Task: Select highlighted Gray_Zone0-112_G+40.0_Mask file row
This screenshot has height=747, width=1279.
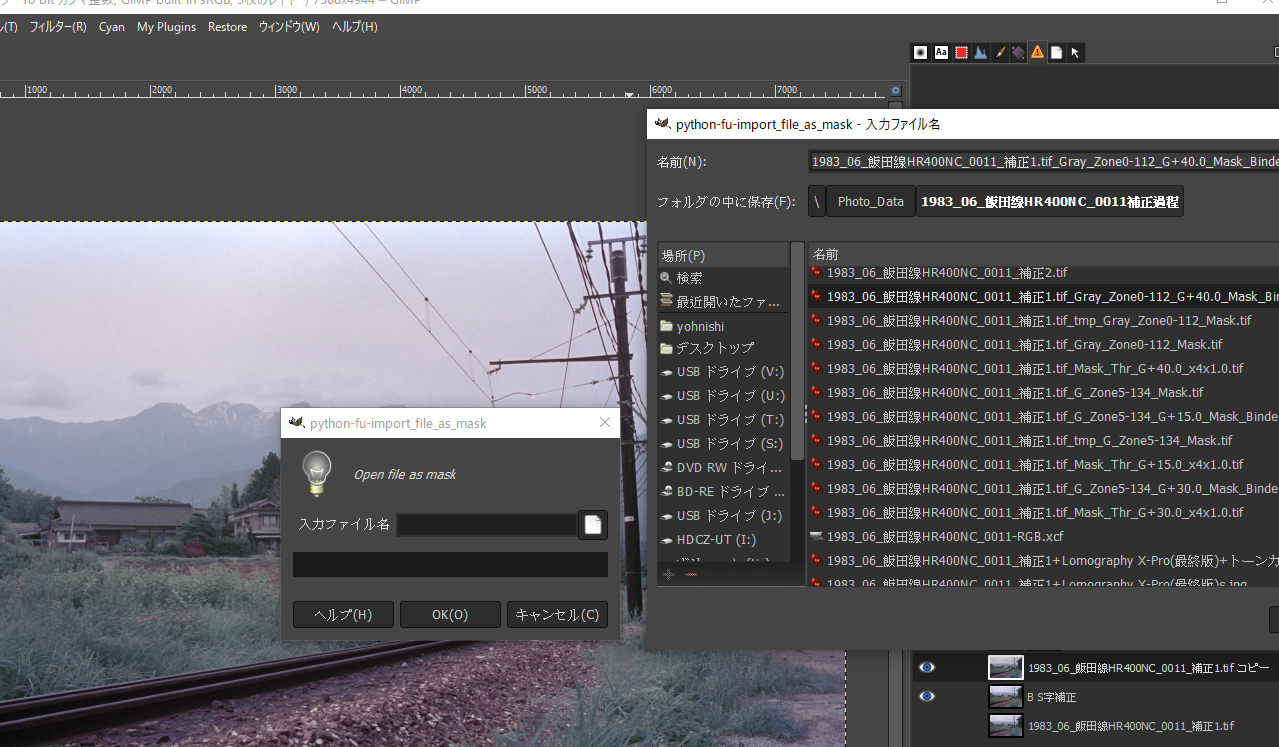Action: (x=1043, y=296)
